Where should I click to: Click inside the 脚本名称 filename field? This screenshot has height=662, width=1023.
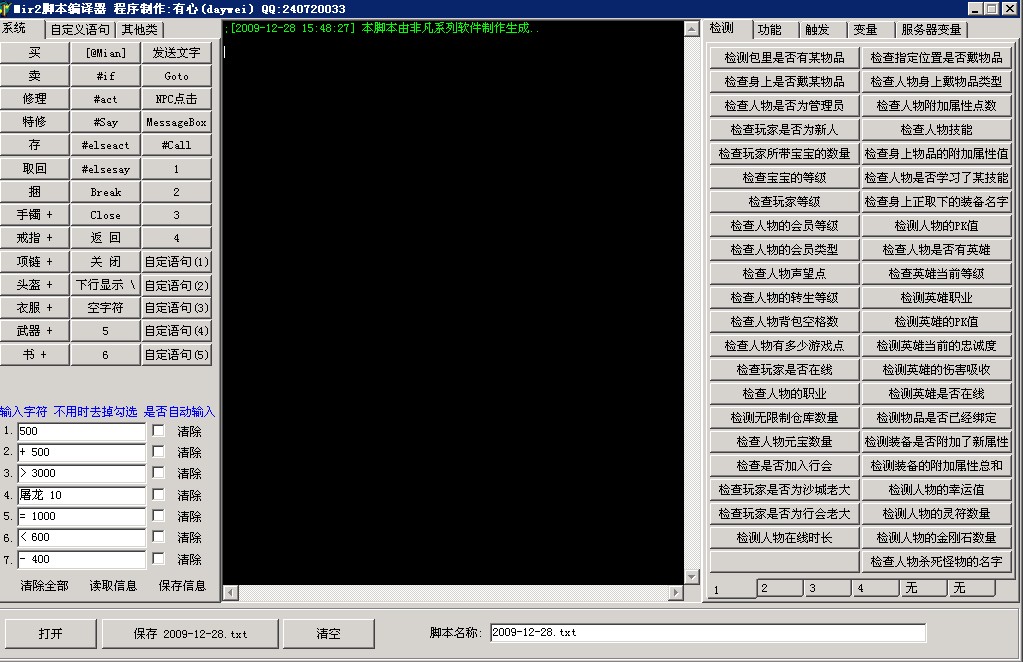click(x=700, y=632)
